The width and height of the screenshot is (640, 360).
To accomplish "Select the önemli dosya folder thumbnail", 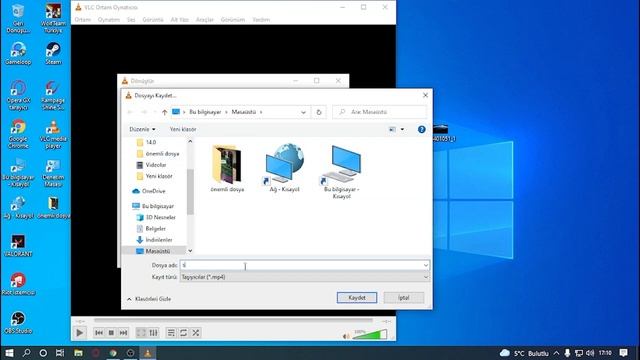I will click(x=227, y=169).
